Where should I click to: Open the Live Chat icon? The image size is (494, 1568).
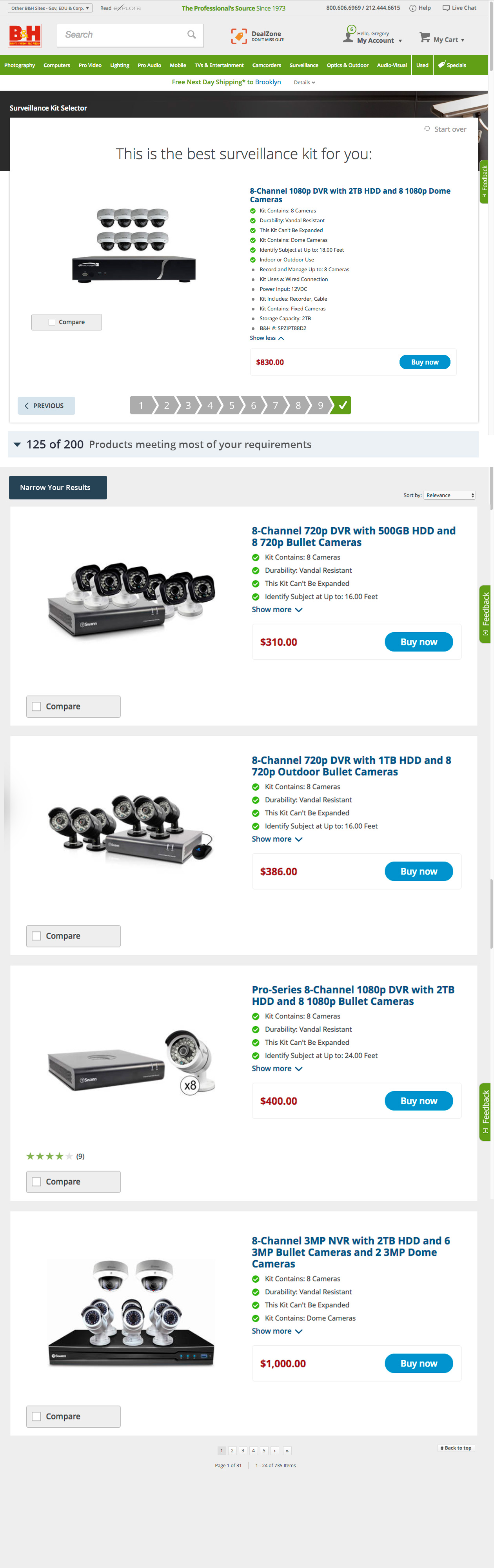446,8
